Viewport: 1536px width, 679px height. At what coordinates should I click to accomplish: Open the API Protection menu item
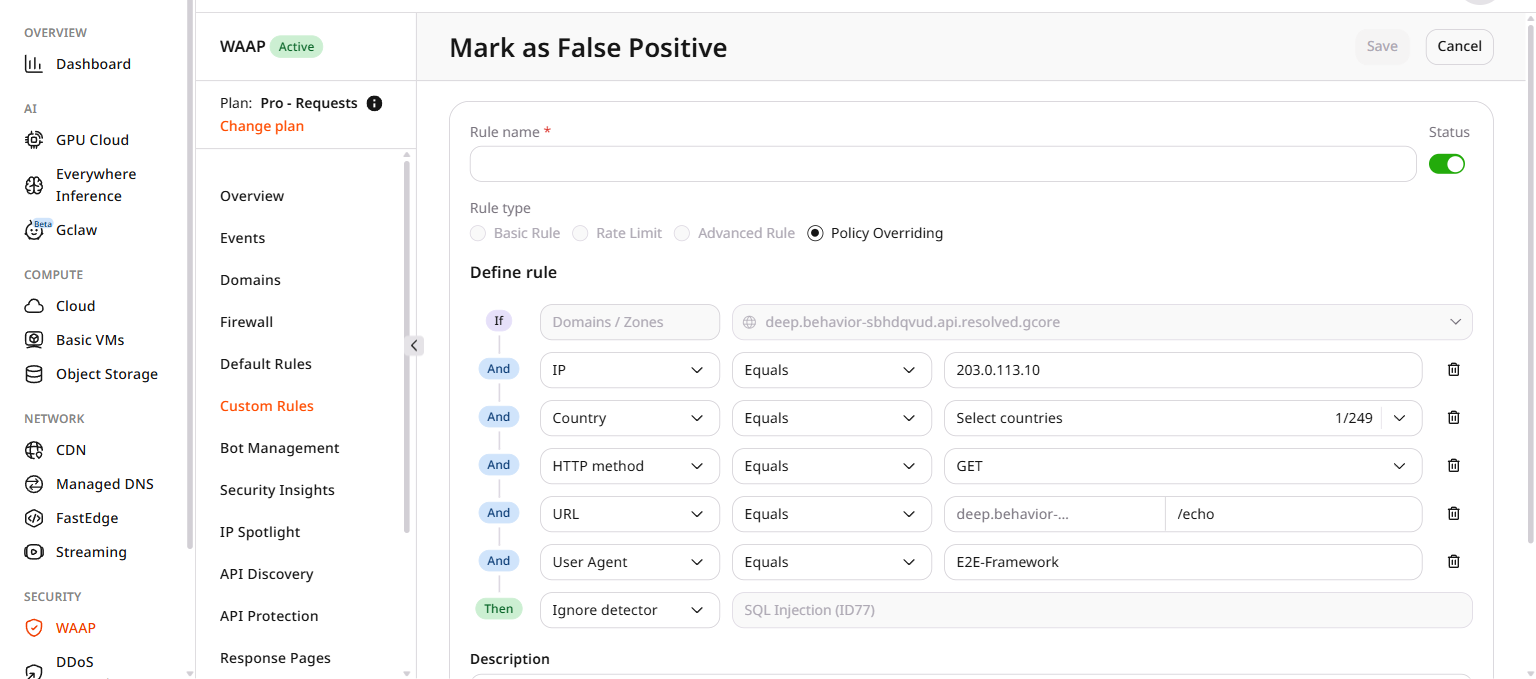[269, 616]
